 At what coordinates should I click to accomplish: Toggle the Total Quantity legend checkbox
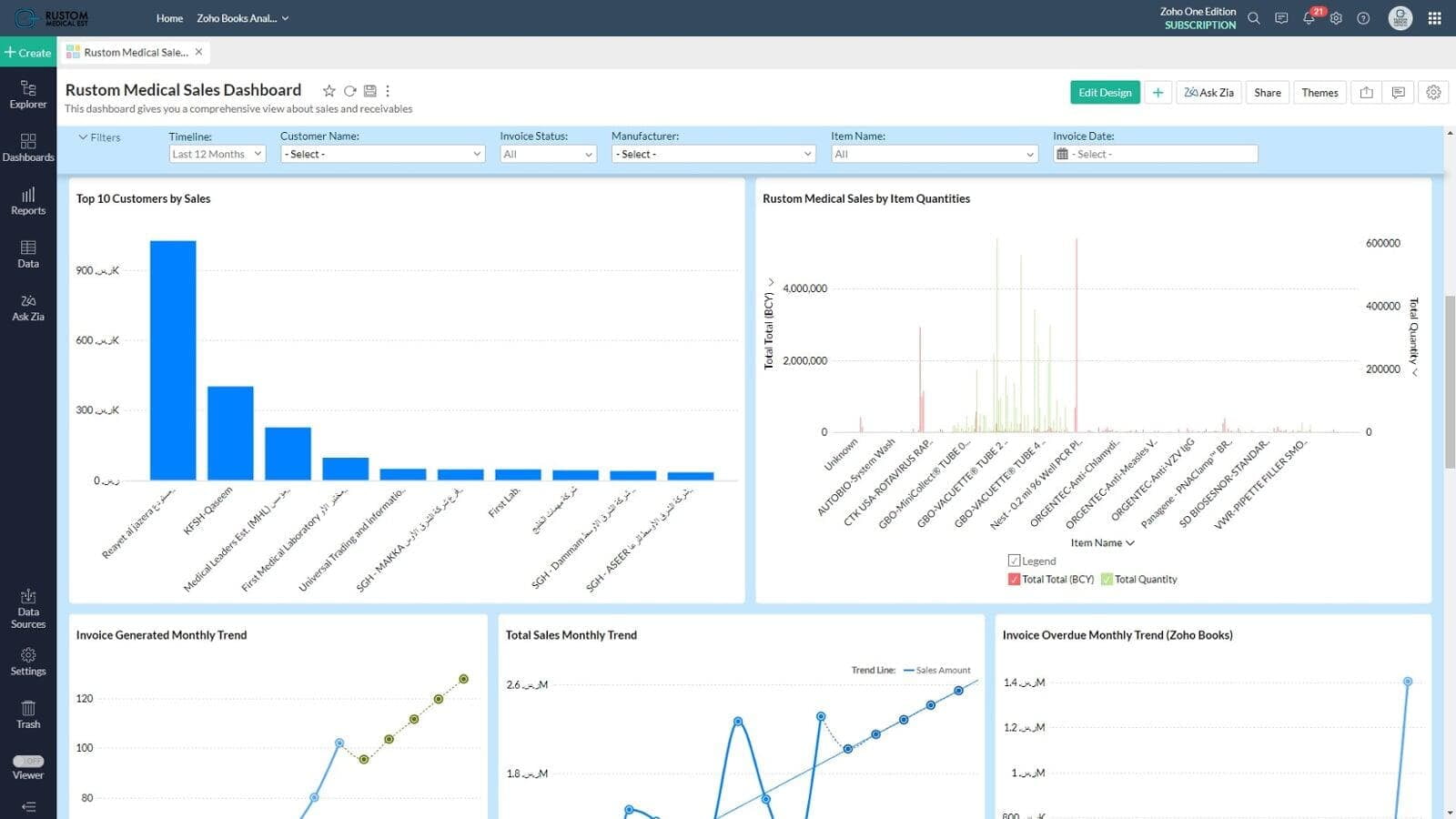click(1107, 579)
